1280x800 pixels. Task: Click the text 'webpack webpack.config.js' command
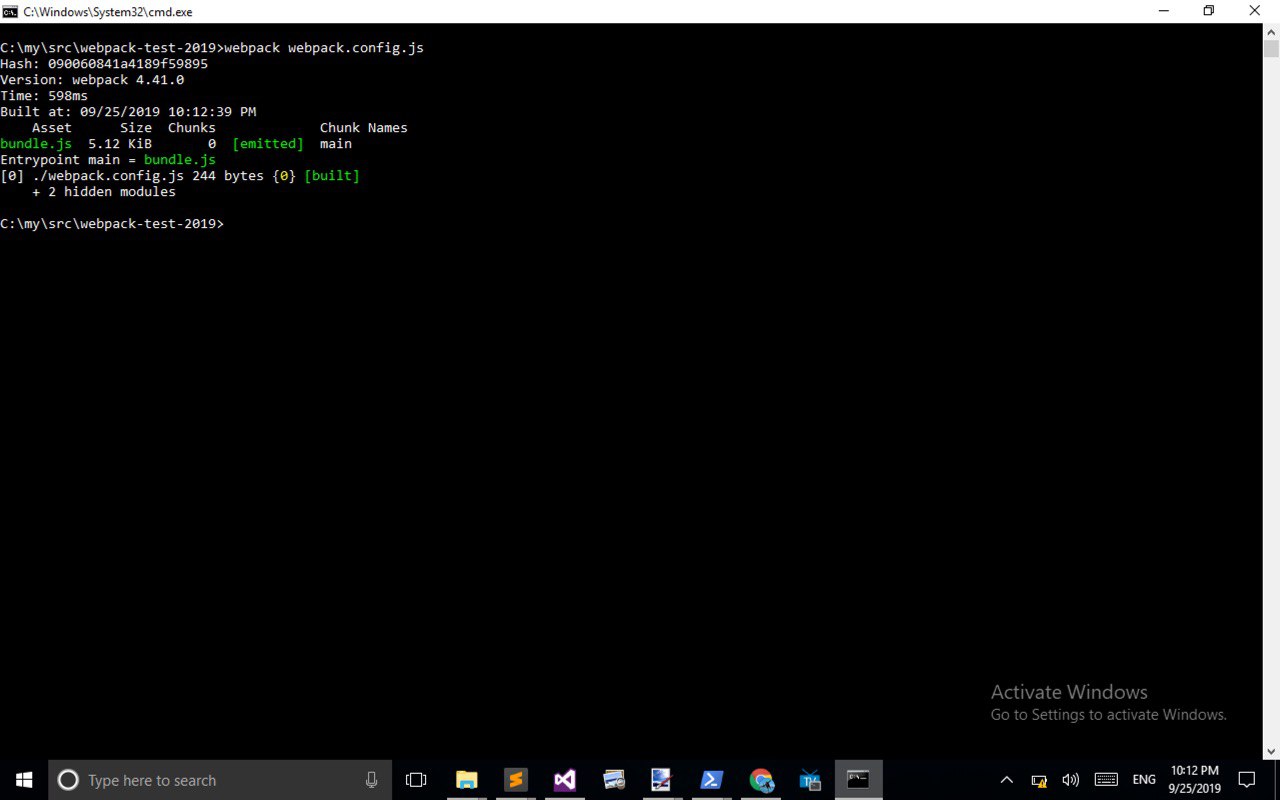tap(324, 48)
